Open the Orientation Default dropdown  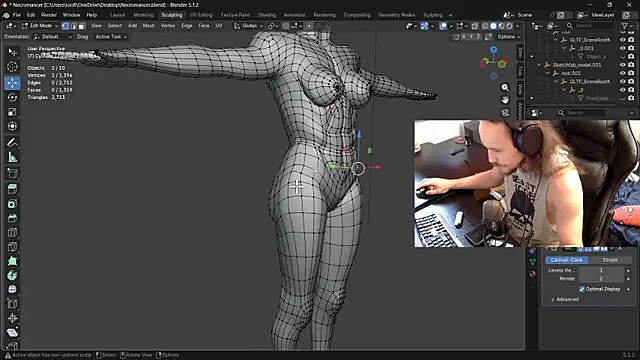[53, 37]
